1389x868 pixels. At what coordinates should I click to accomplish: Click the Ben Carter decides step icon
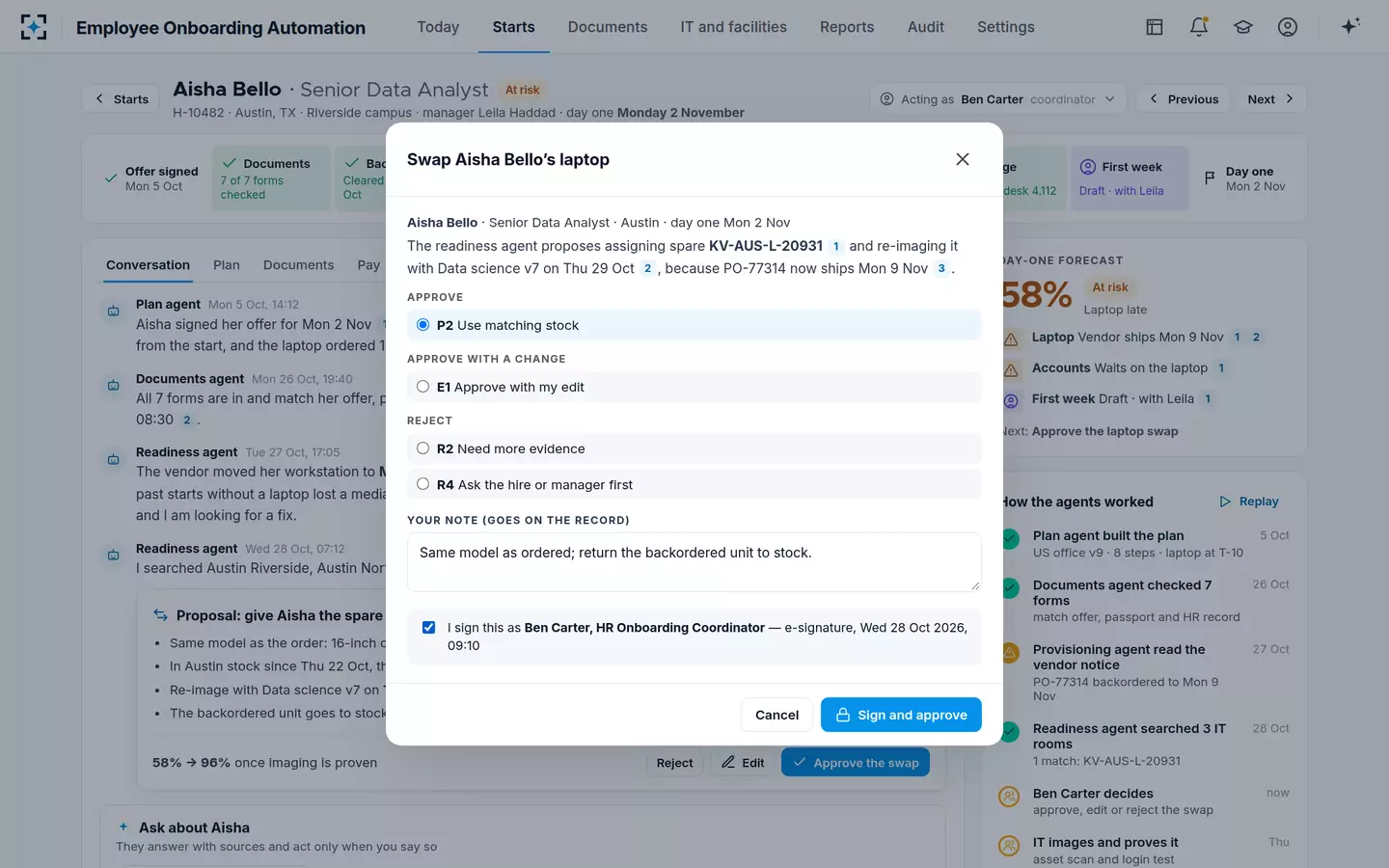click(1009, 797)
